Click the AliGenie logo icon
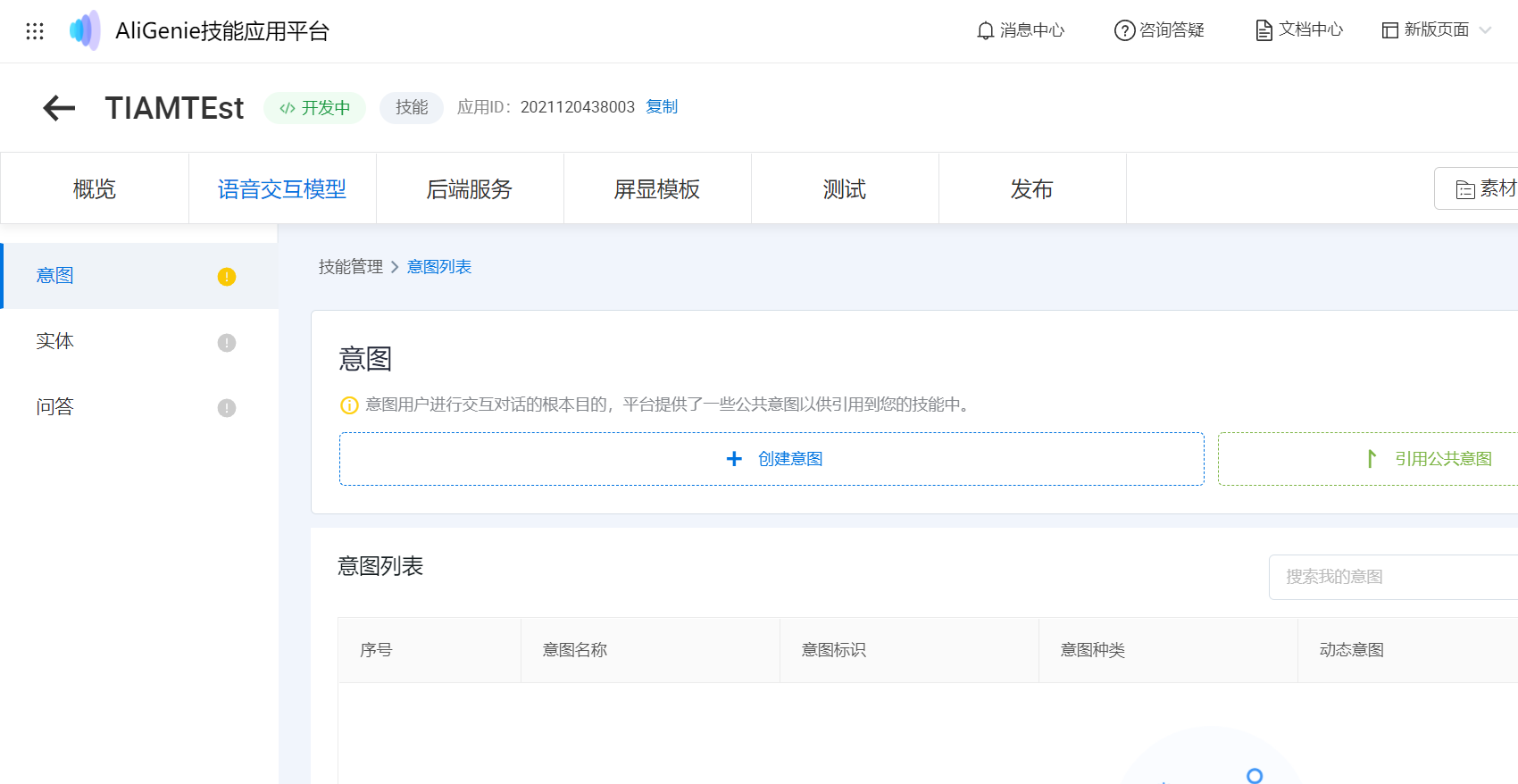This screenshot has height=784, width=1518. (x=85, y=30)
